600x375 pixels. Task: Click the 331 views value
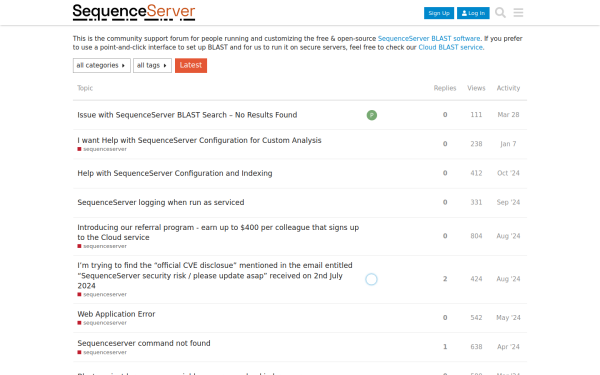(x=476, y=202)
